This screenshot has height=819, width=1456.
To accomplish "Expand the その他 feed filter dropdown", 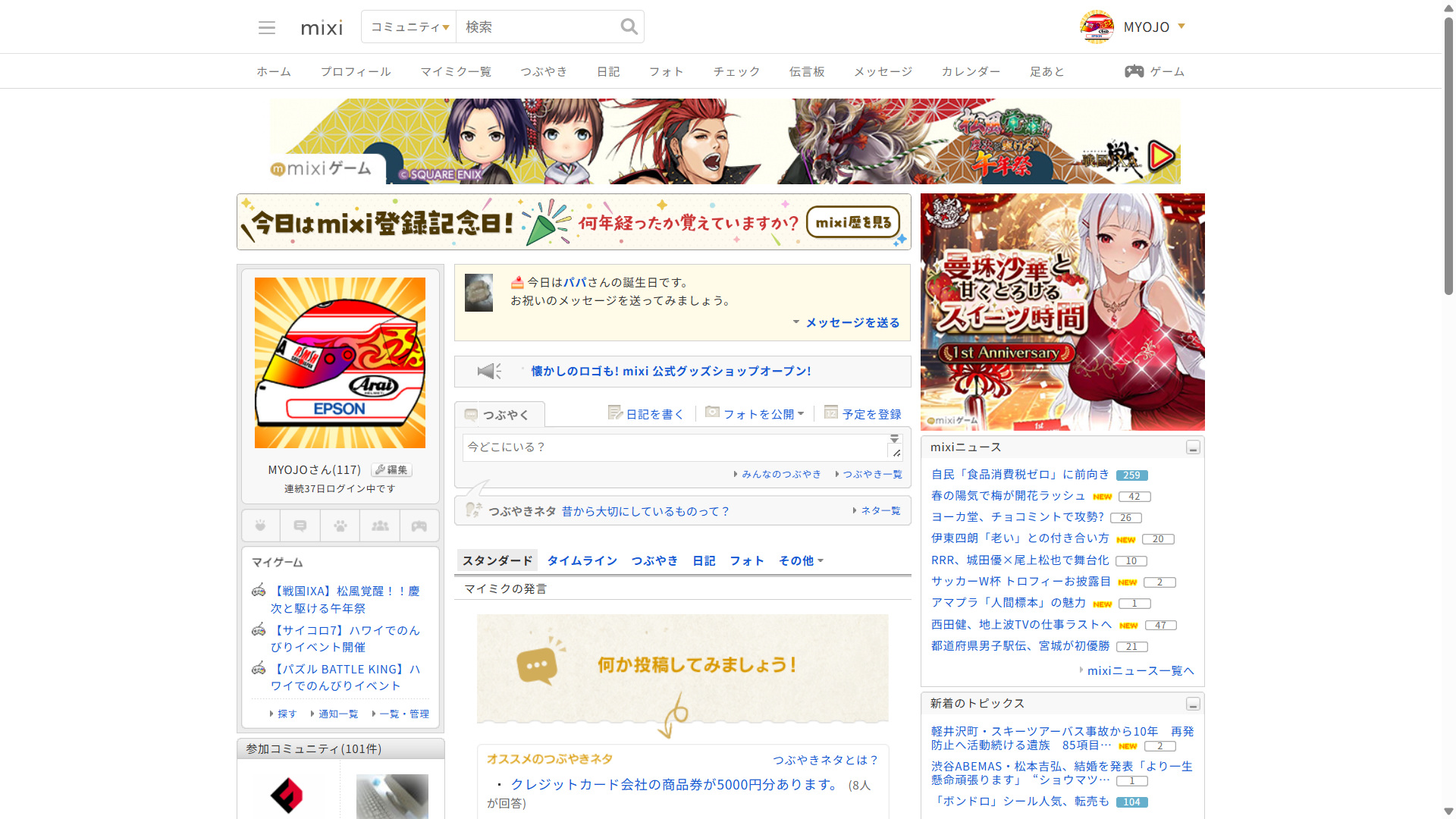I will tap(801, 560).
